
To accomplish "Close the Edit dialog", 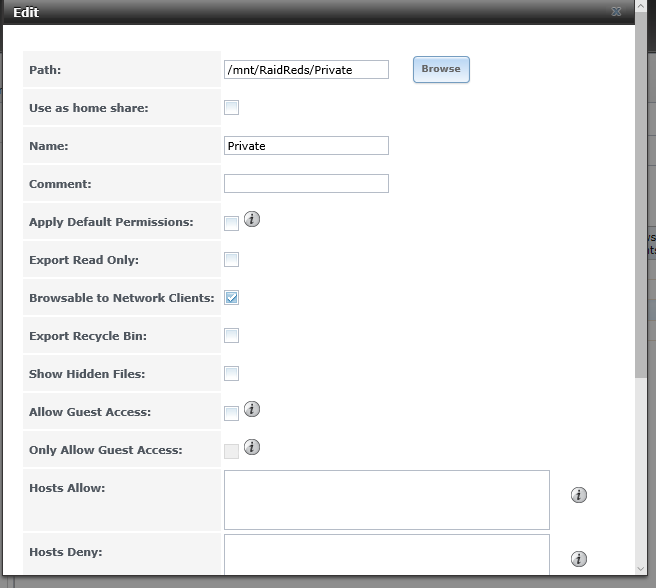I will point(616,12).
